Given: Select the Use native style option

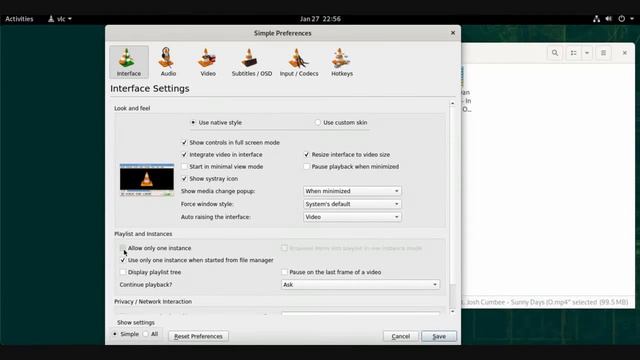Looking at the screenshot, I should (x=217, y=122).
